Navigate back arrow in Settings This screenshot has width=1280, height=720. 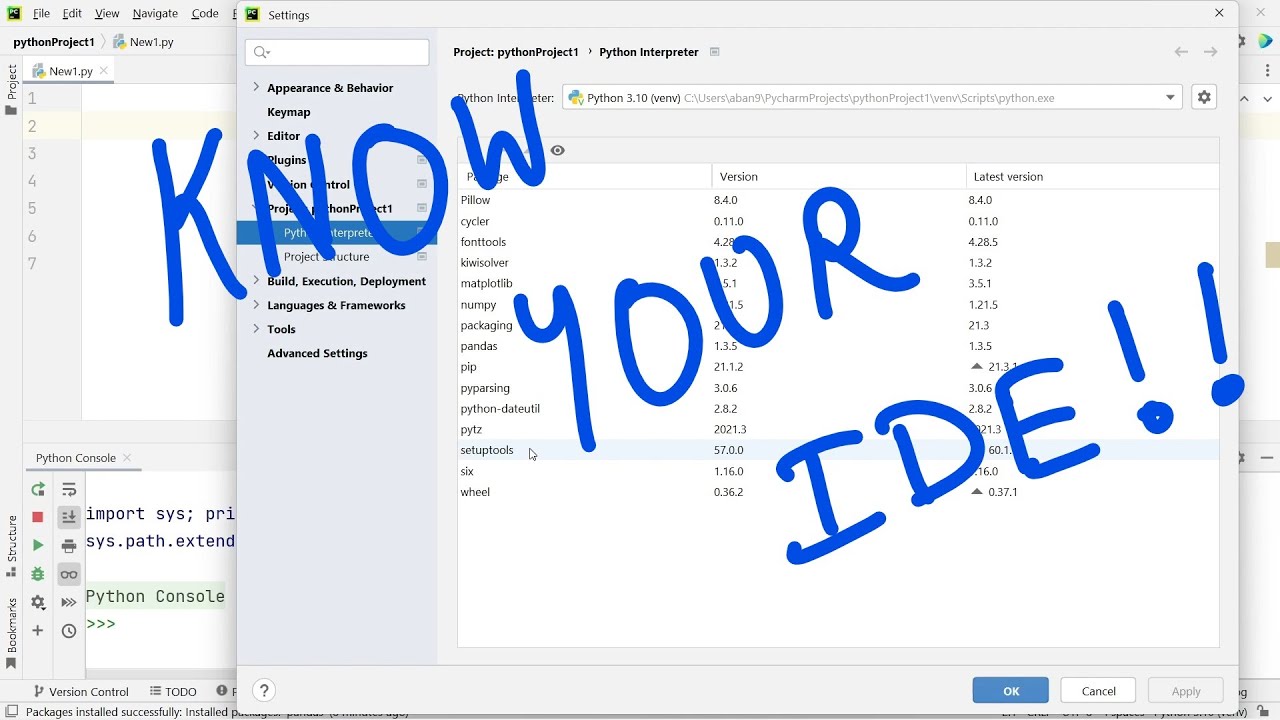(1181, 52)
